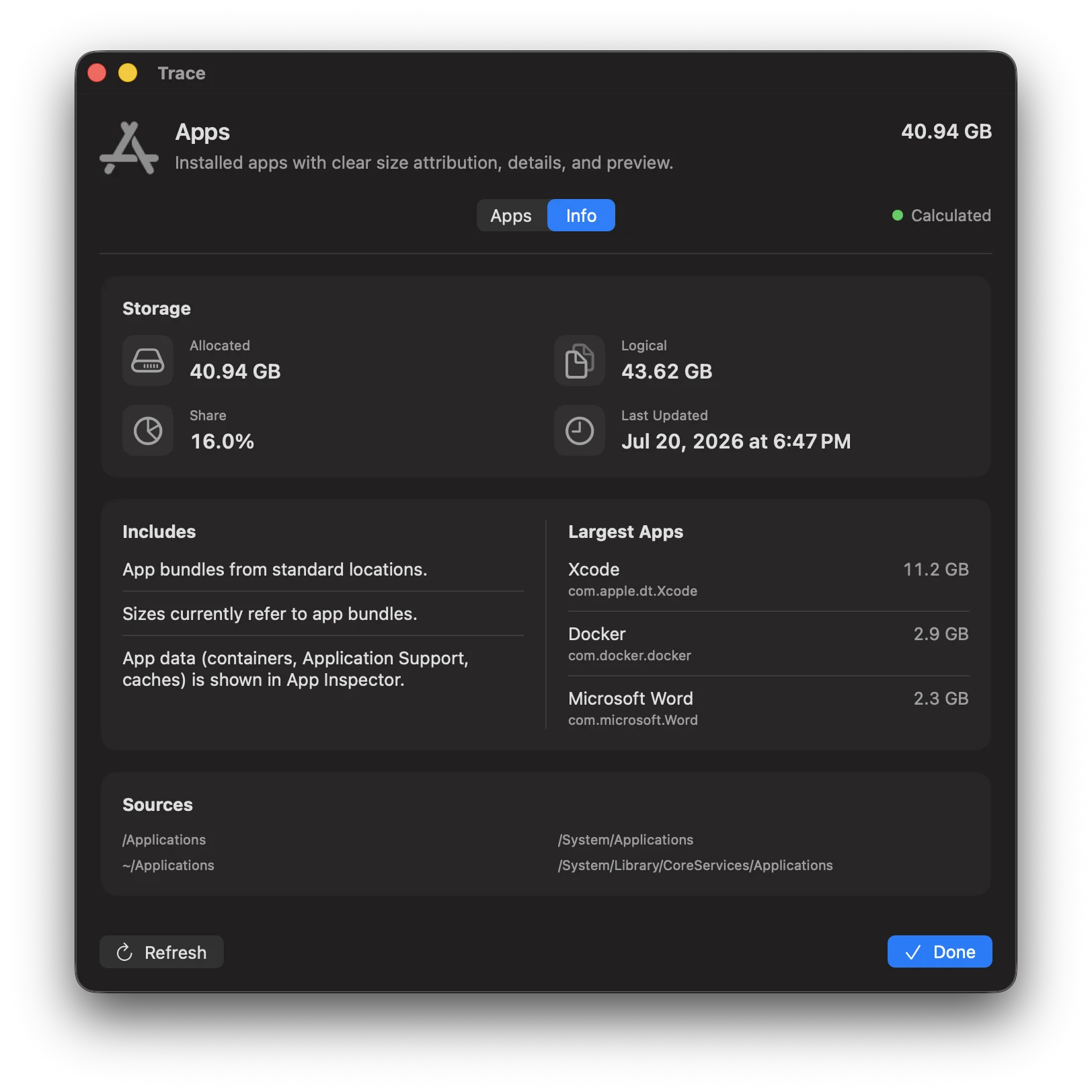Click the Sources heading
This screenshot has height=1092, width=1092.
click(157, 805)
